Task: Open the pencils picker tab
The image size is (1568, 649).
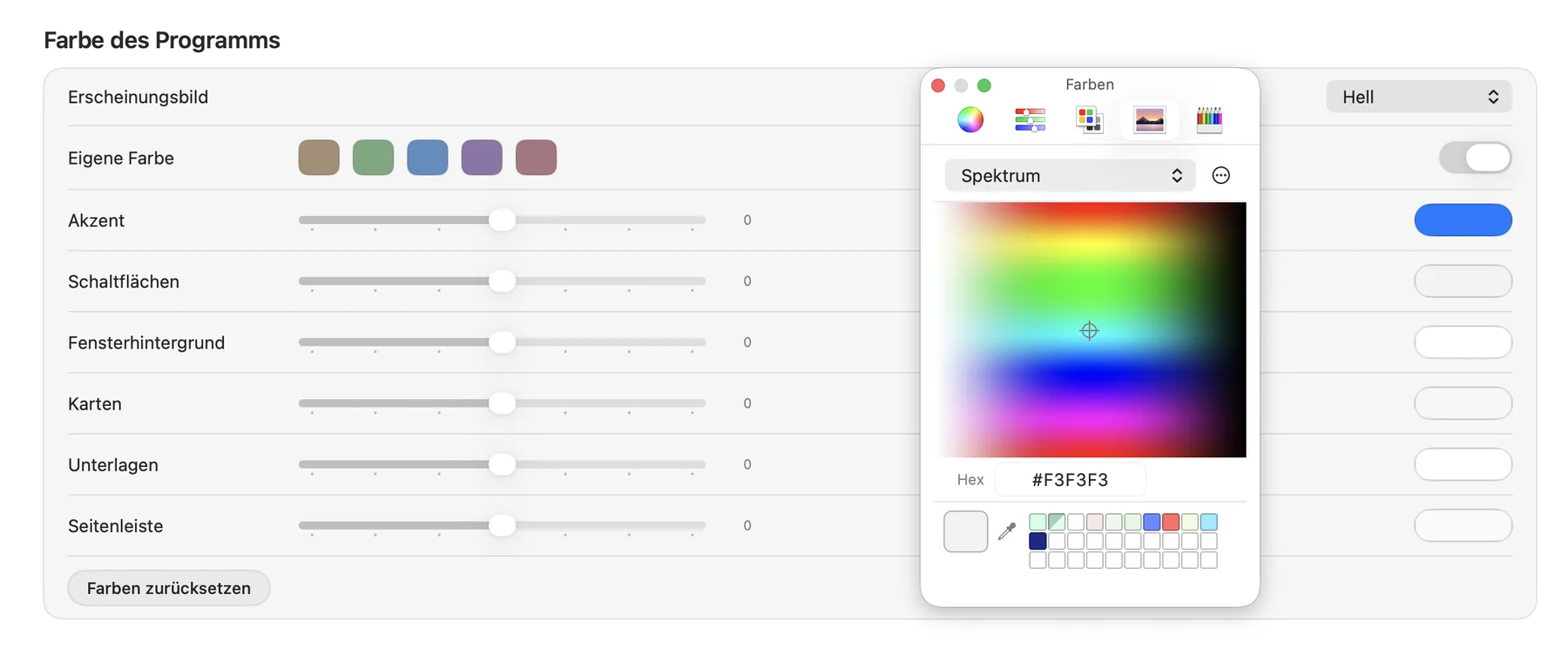Action: 1209,119
